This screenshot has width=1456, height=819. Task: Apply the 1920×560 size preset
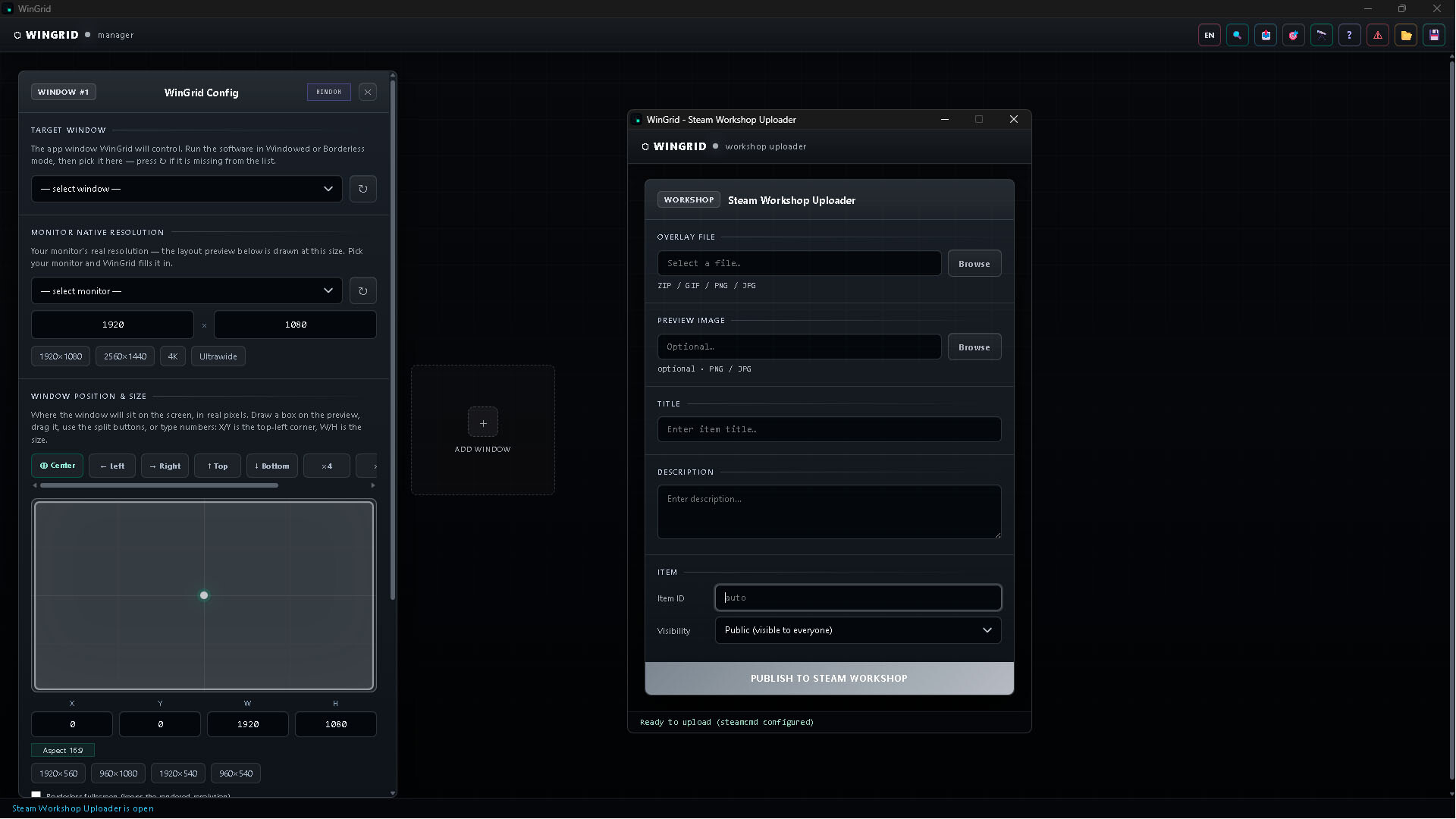pos(58,773)
